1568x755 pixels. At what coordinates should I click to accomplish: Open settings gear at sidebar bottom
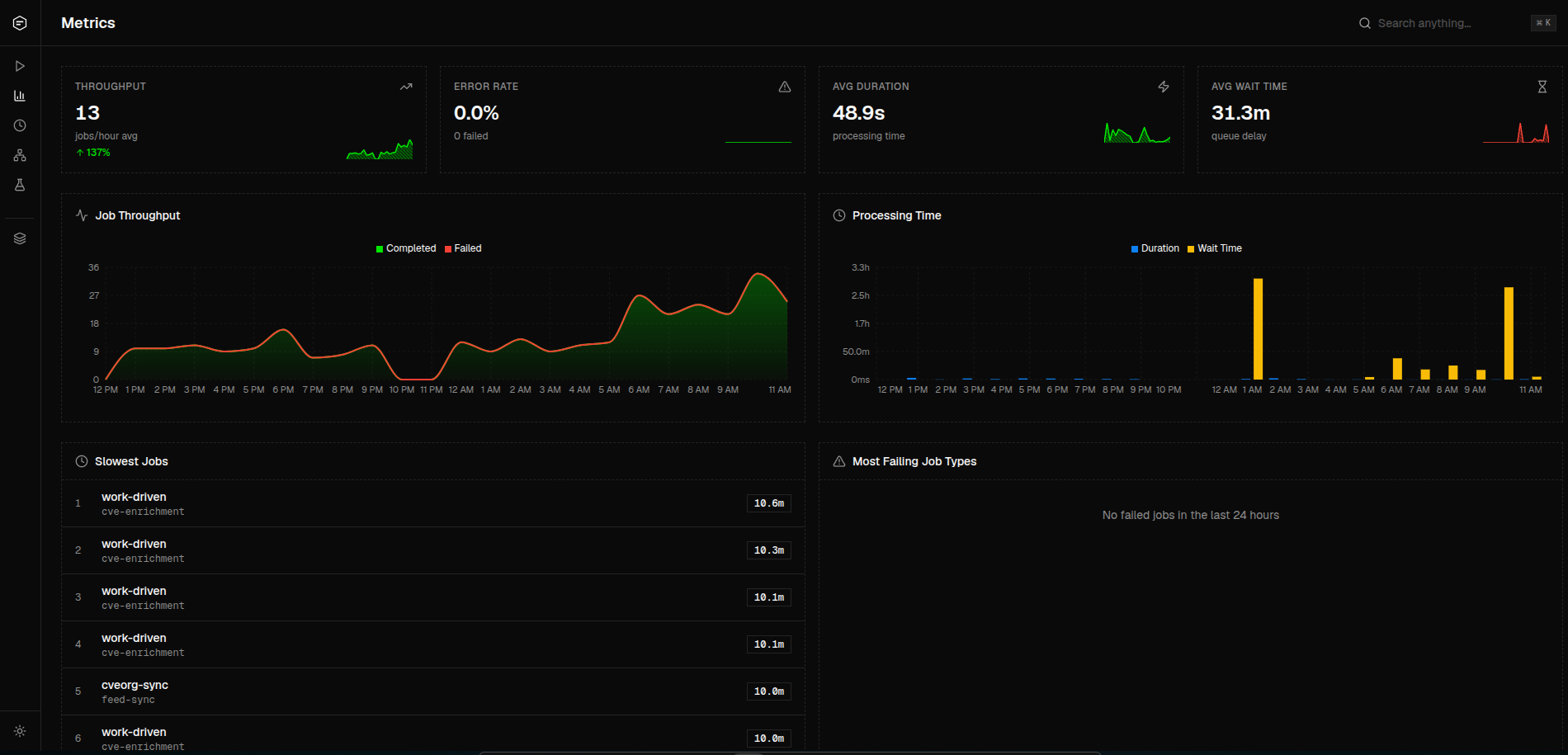[x=20, y=731]
